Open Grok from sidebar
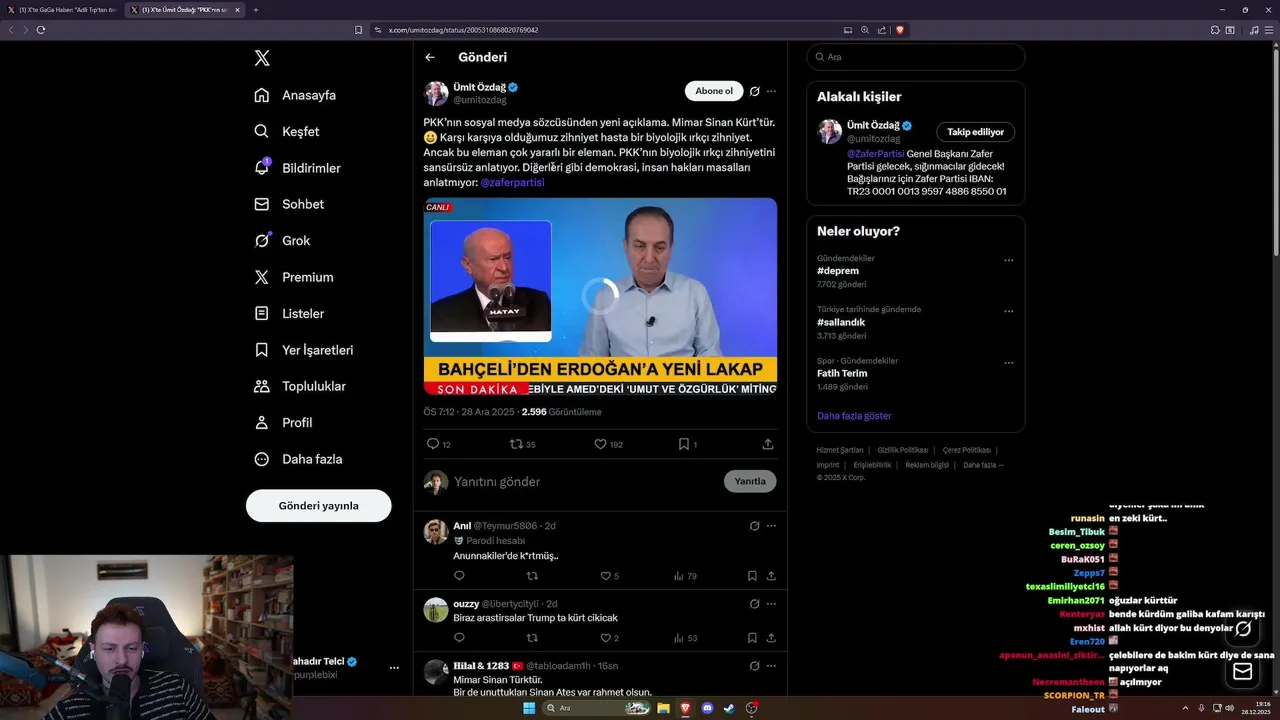 click(282, 240)
